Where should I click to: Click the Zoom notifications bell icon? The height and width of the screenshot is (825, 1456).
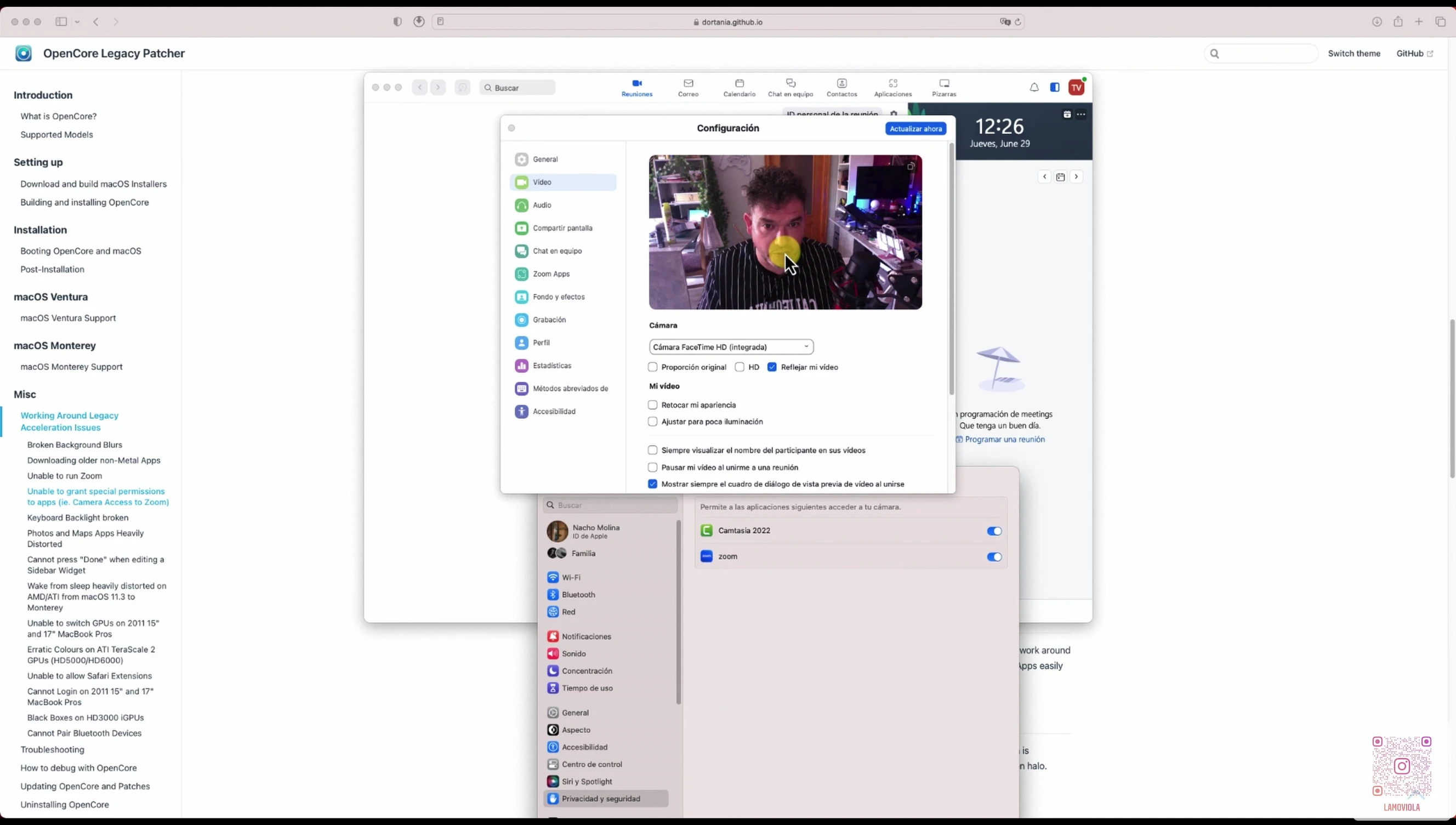[1034, 87]
